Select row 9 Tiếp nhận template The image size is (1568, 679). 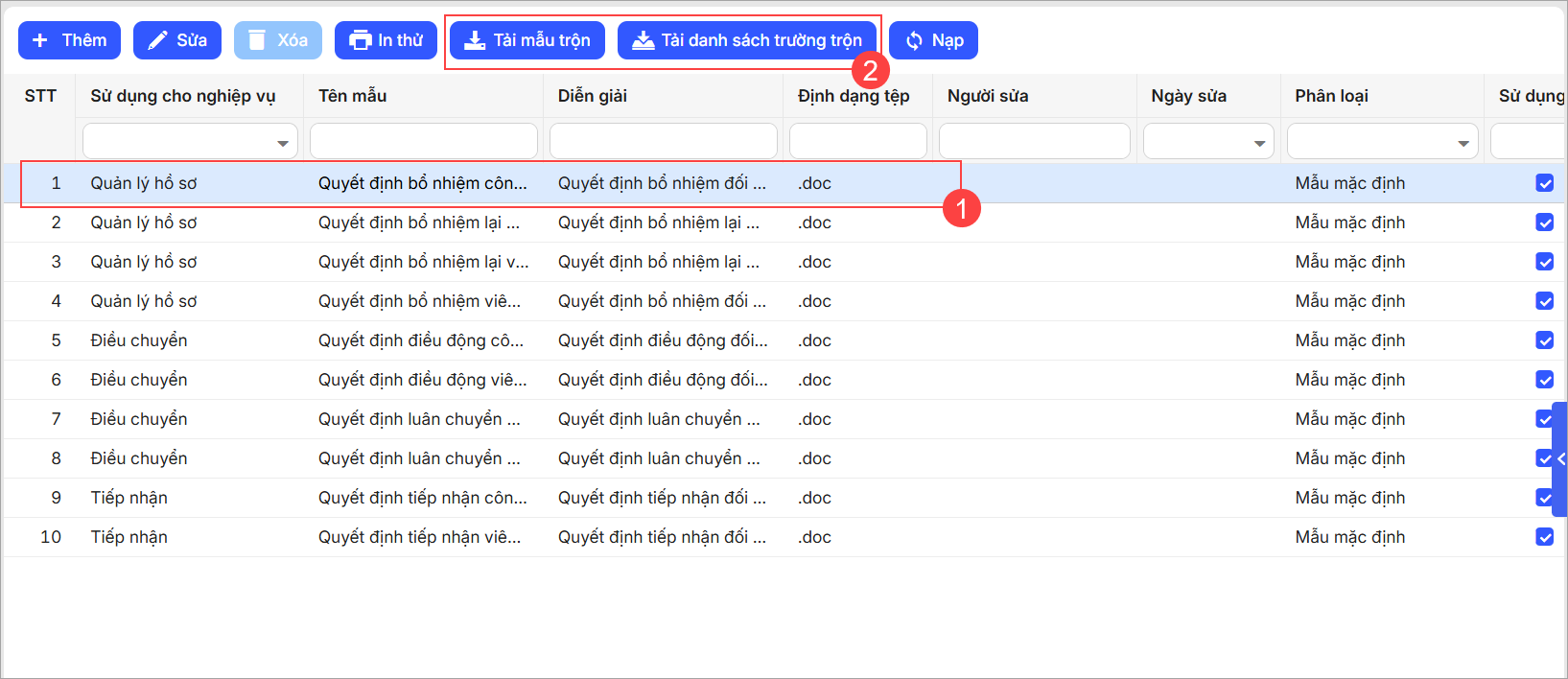[x=422, y=498]
